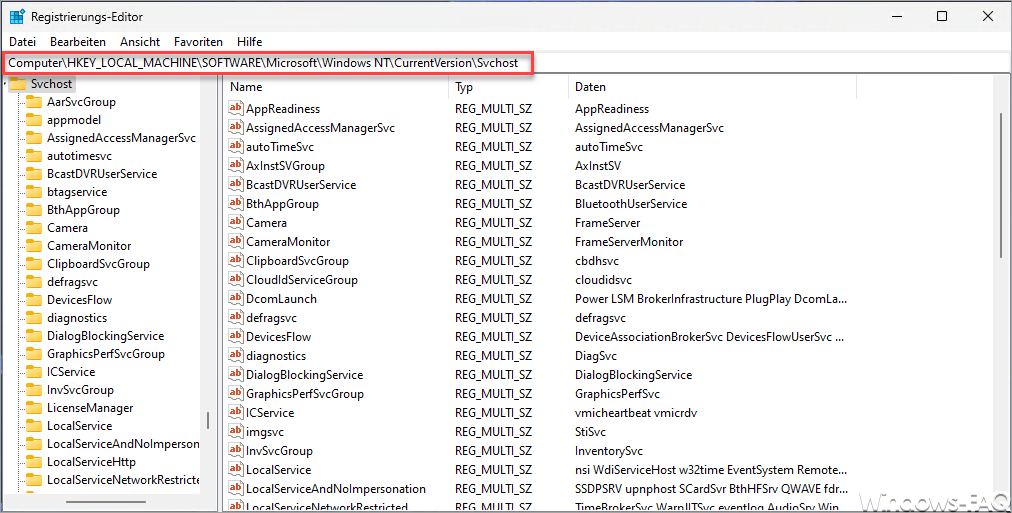Select the LocalService value name in list
1012x513 pixels.
click(279, 470)
